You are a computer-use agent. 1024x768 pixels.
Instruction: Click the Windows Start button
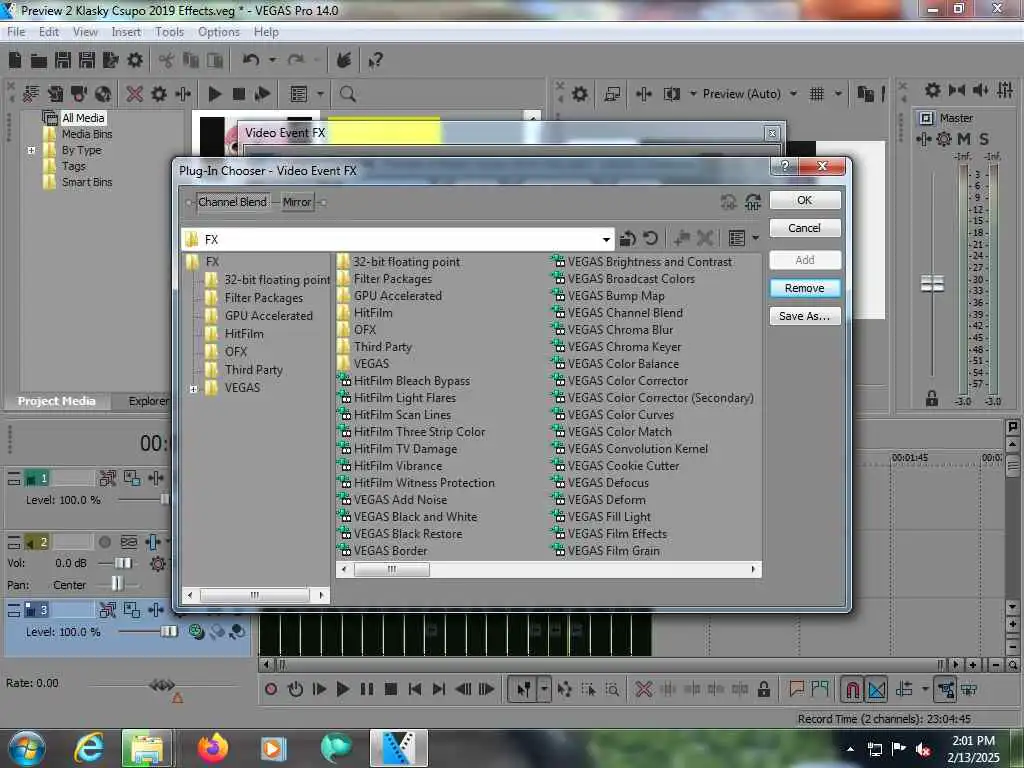26,748
